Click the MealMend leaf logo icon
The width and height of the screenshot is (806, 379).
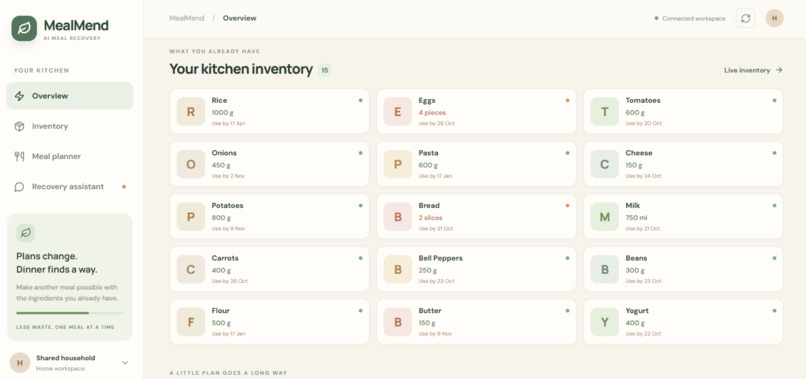[24, 28]
